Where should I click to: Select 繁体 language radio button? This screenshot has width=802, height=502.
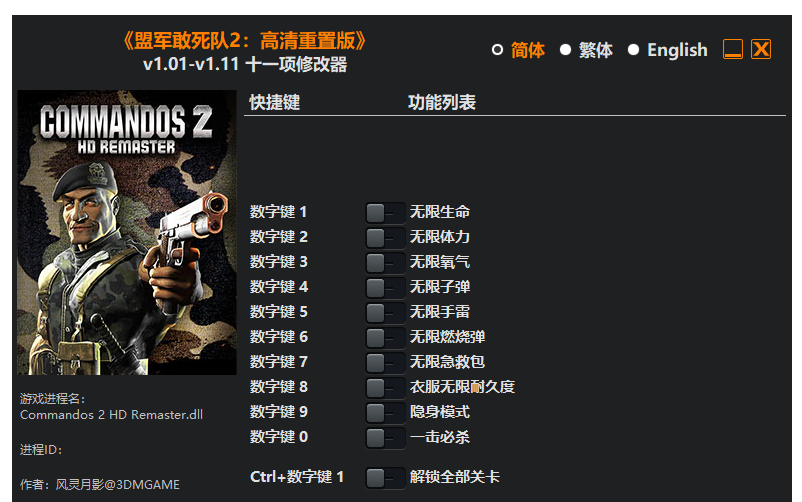click(x=565, y=50)
